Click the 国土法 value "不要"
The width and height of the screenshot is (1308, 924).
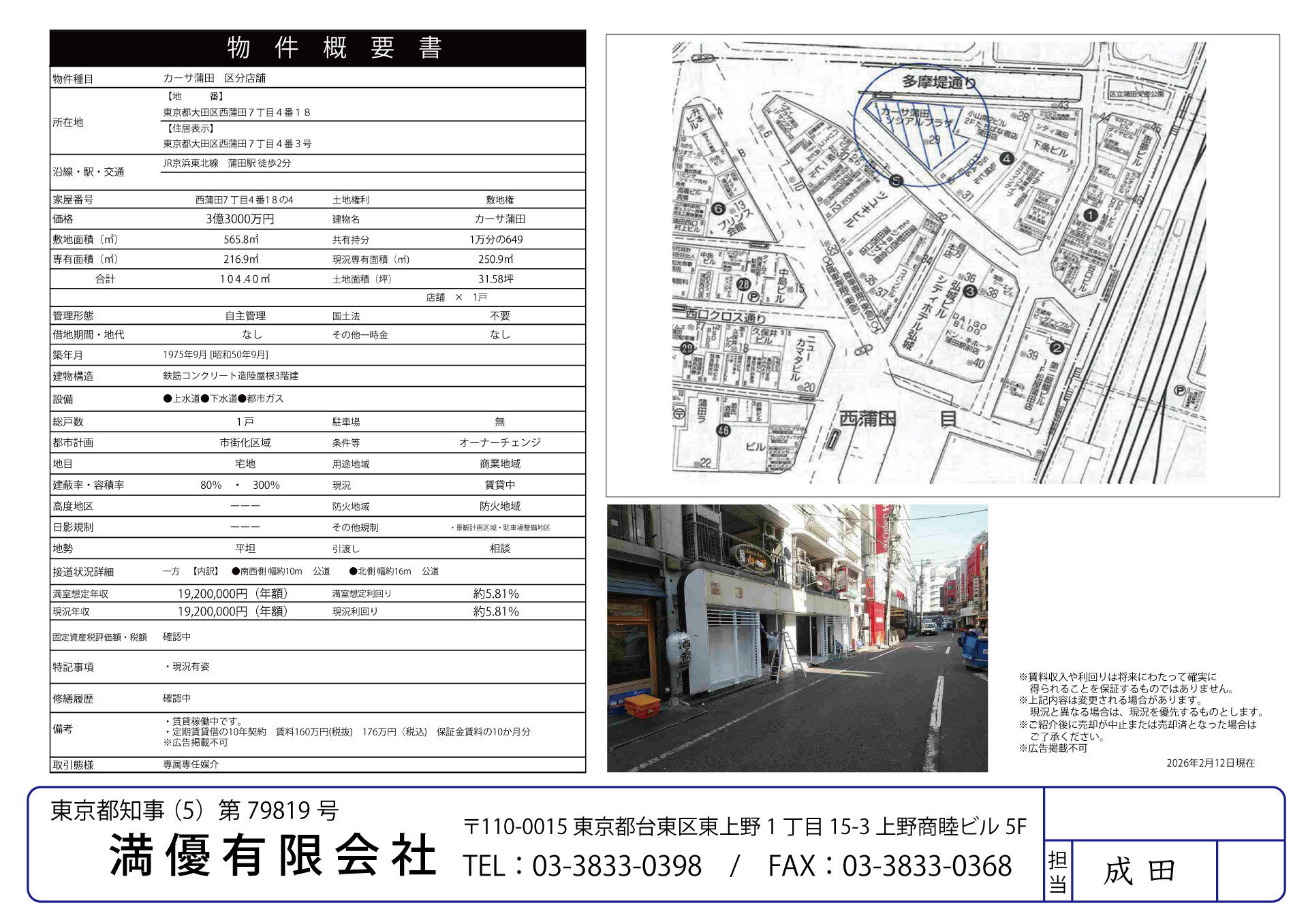point(500,316)
